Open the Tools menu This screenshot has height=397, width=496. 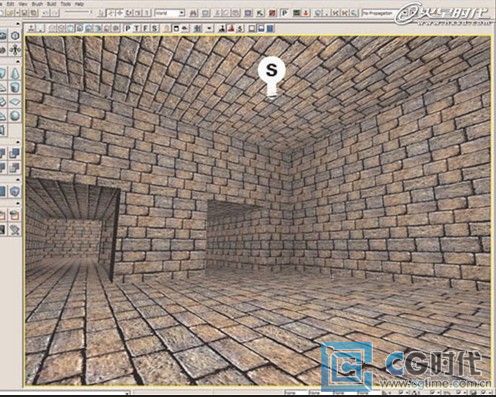coord(66,4)
